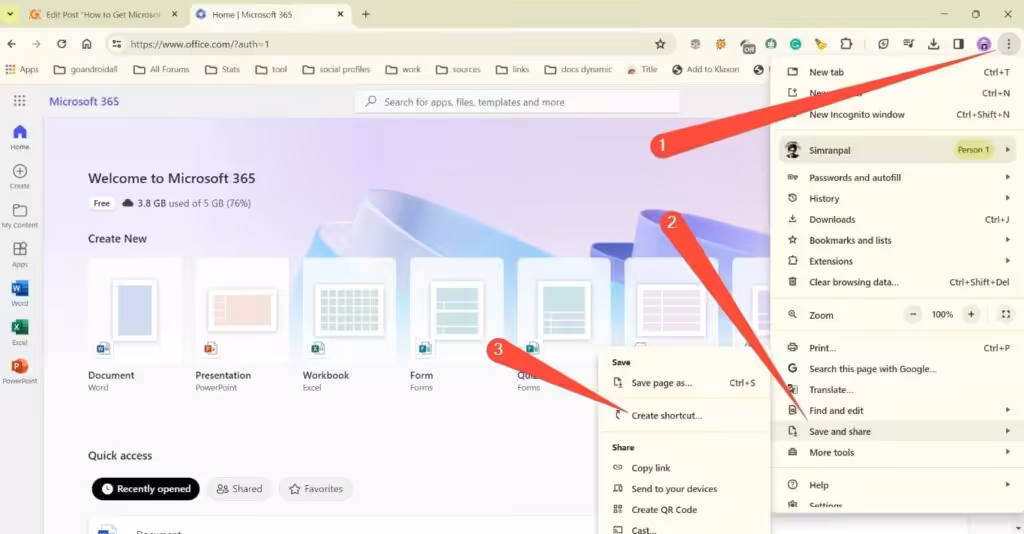Select Send to your devices
1024x534 pixels.
coord(684,489)
